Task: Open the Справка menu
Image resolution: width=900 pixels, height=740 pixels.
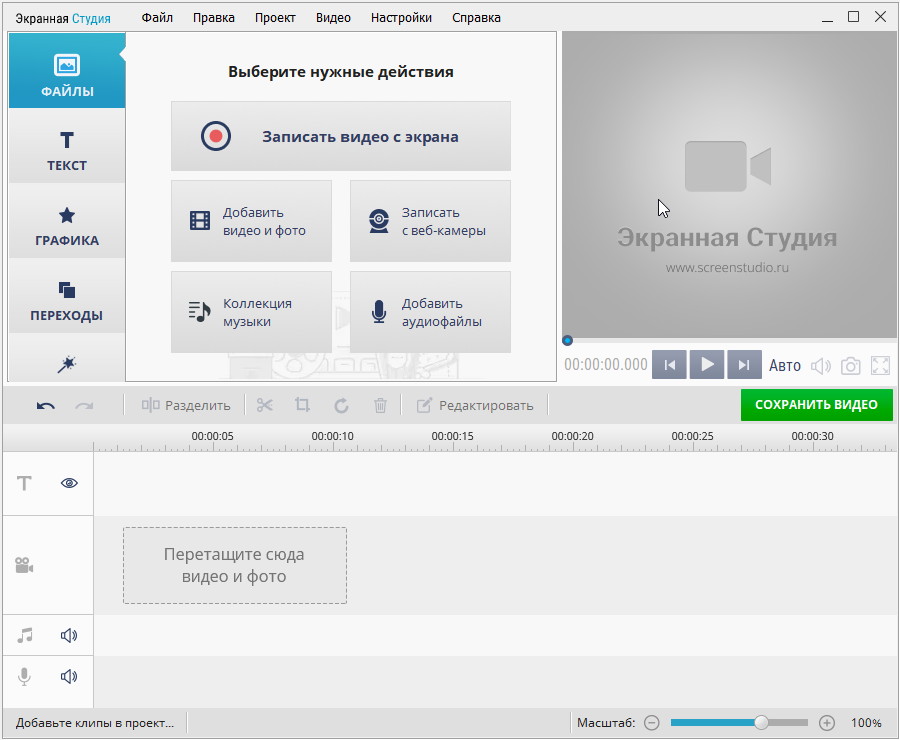Action: (x=476, y=18)
